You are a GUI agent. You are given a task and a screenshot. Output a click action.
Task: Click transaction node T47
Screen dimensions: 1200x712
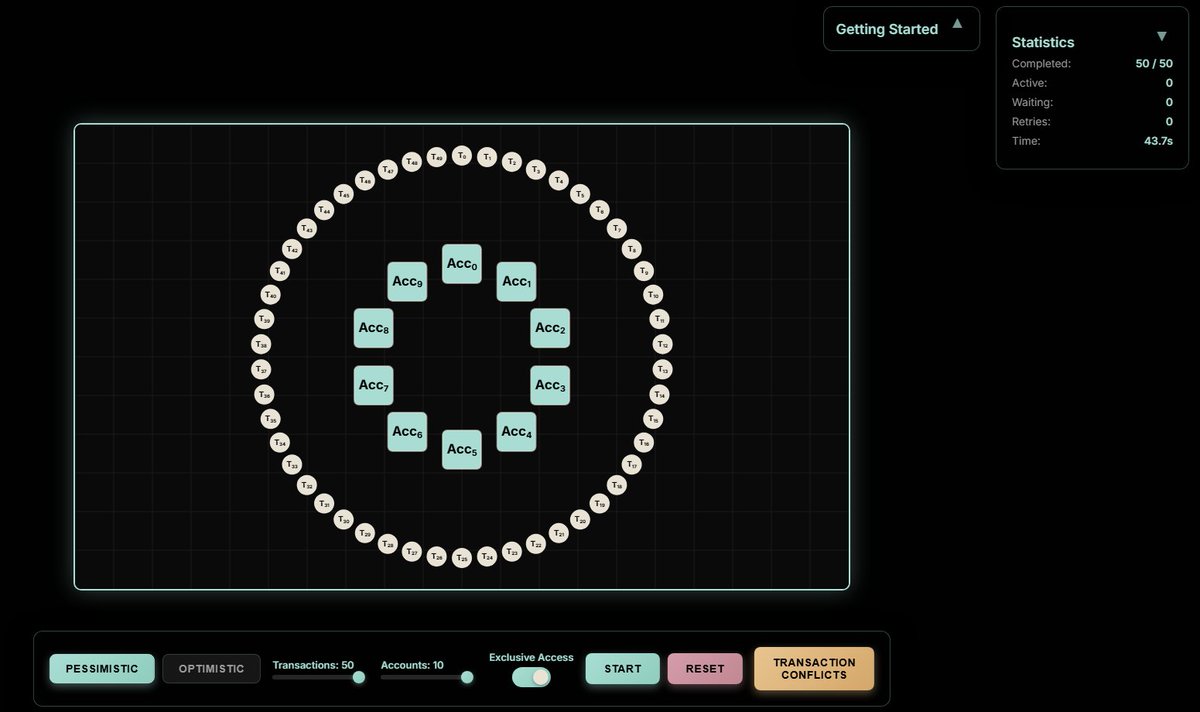388,170
